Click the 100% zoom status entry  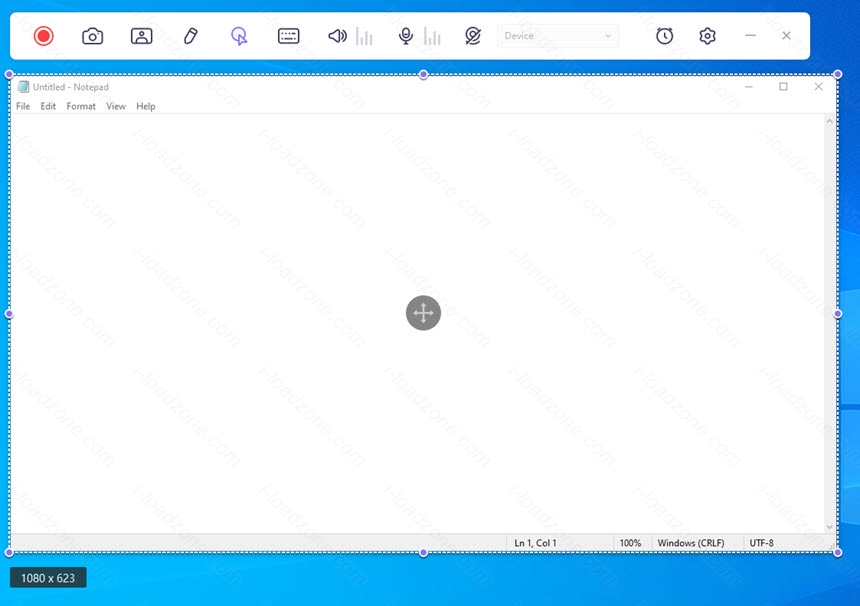coord(630,543)
